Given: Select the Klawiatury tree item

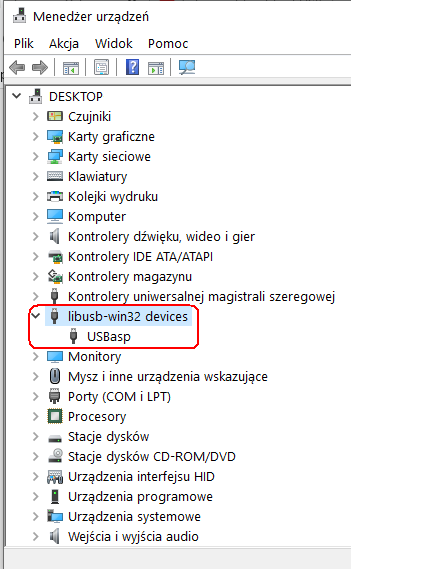Looking at the screenshot, I should [x=98, y=176].
